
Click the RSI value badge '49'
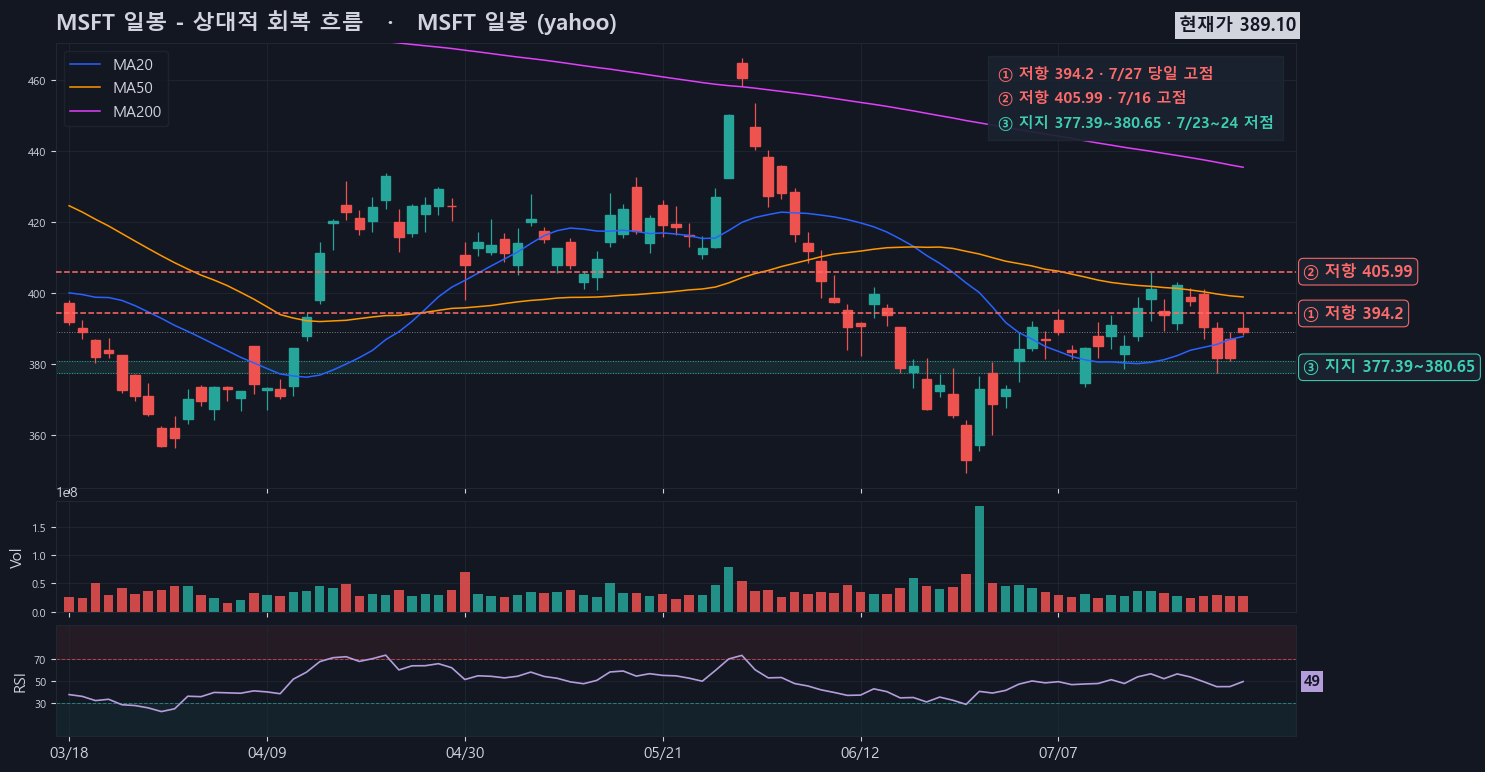(1312, 682)
